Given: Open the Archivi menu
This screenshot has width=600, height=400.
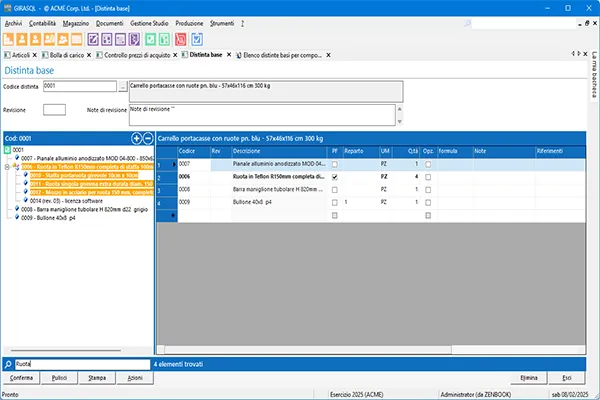Looking at the screenshot, I should point(13,23).
